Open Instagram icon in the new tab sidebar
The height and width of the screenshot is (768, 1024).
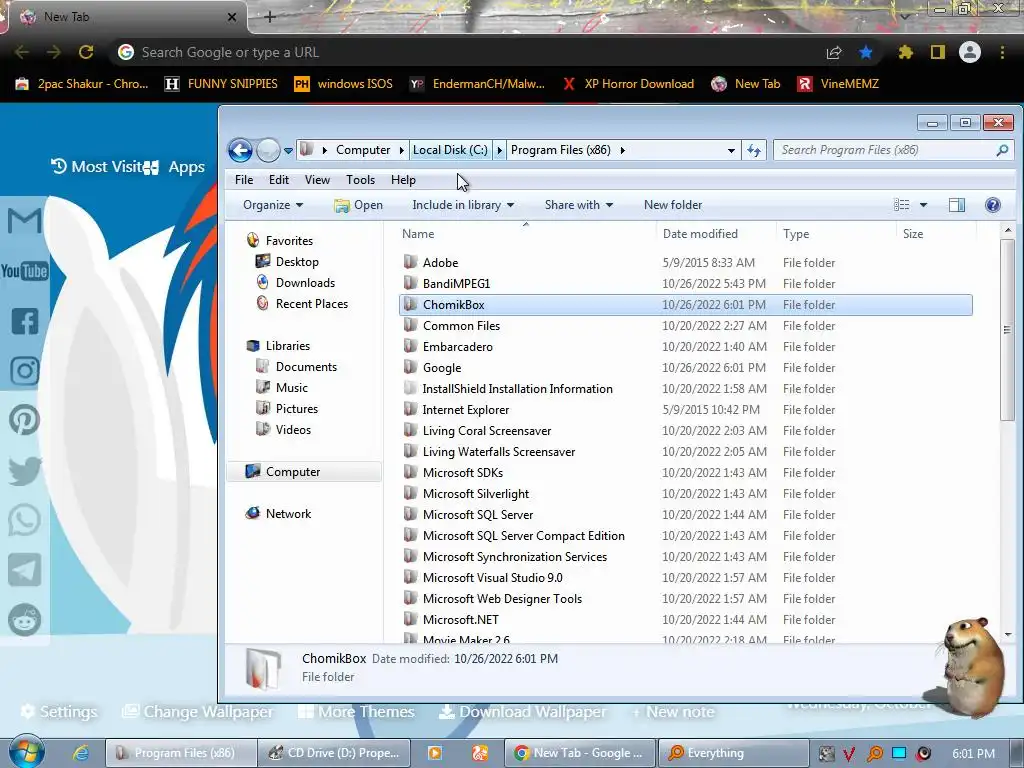coord(25,371)
